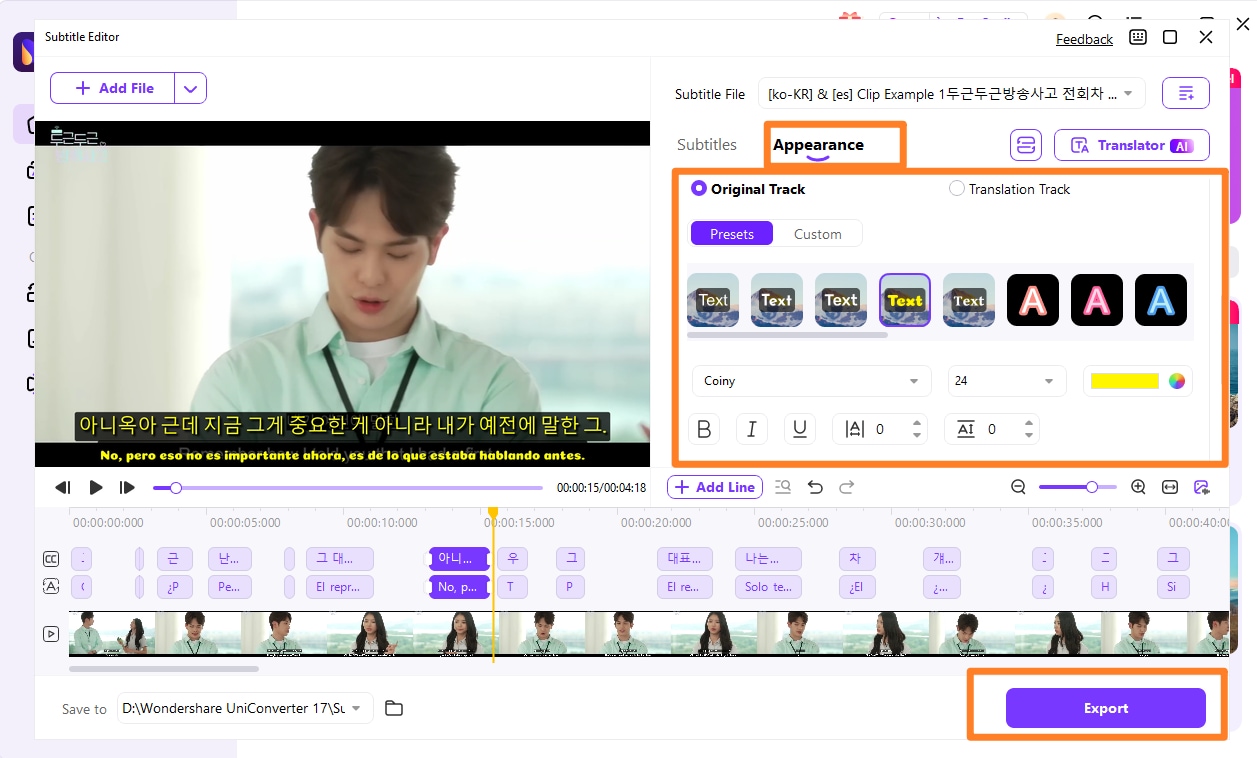Apply bold formatting to the subtitle text
Image resolution: width=1257 pixels, height=758 pixels.
pos(704,428)
